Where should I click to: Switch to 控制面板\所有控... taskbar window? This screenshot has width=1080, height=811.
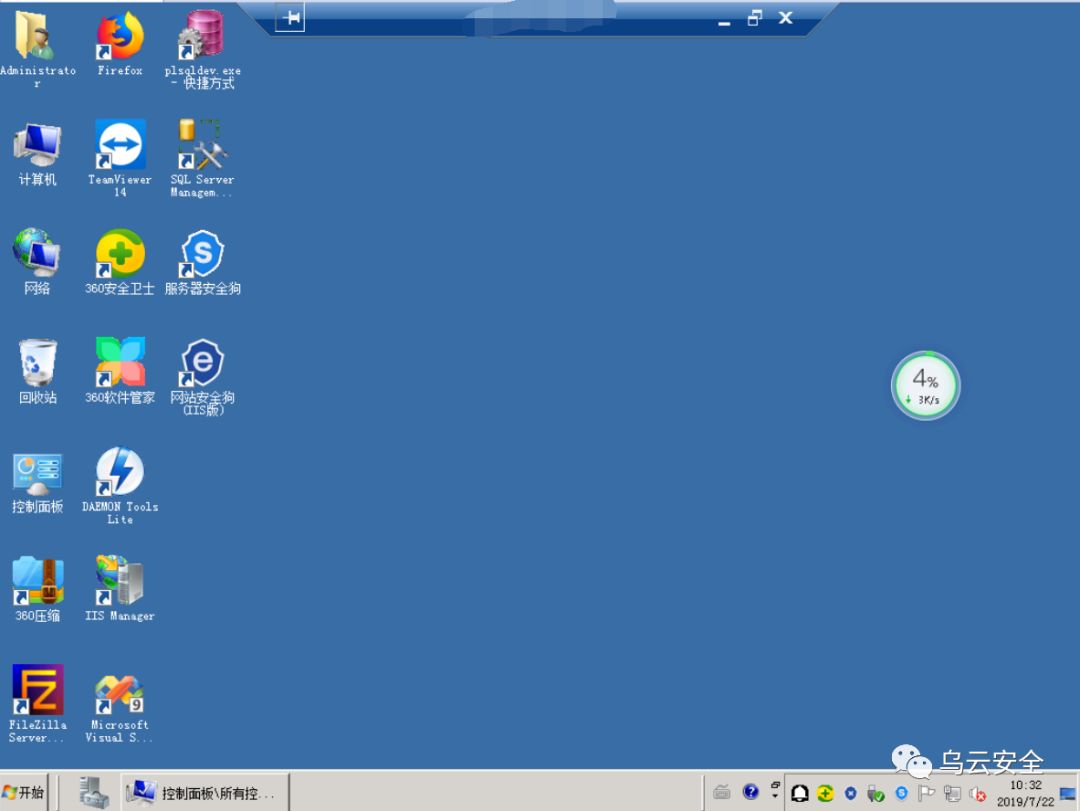pos(205,793)
